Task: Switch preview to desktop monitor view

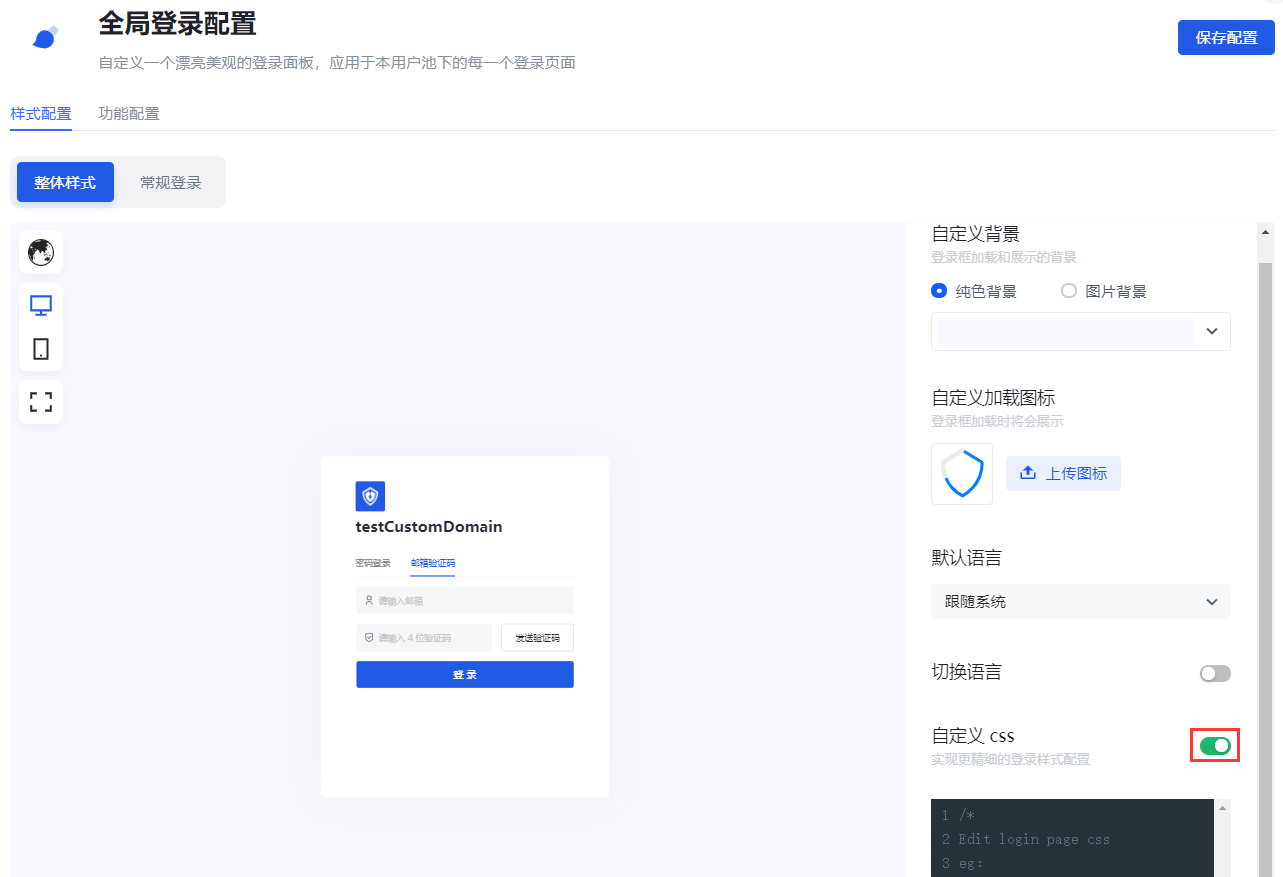Action: (x=41, y=306)
